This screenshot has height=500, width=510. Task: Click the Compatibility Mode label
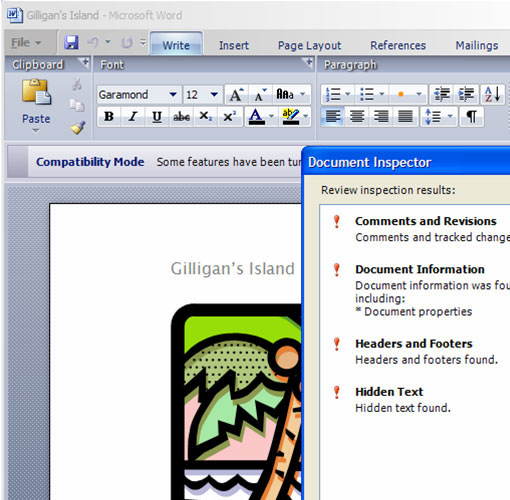tap(90, 162)
